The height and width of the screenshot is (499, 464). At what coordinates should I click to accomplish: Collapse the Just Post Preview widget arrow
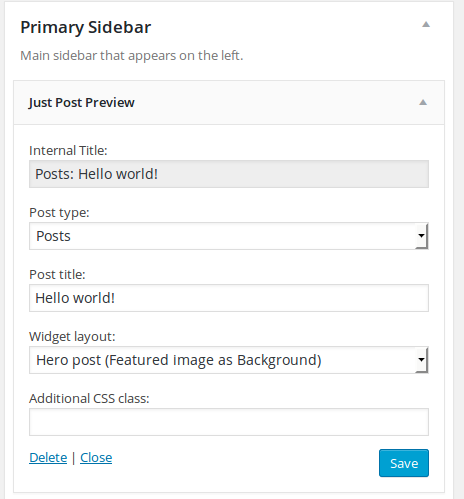[423, 102]
